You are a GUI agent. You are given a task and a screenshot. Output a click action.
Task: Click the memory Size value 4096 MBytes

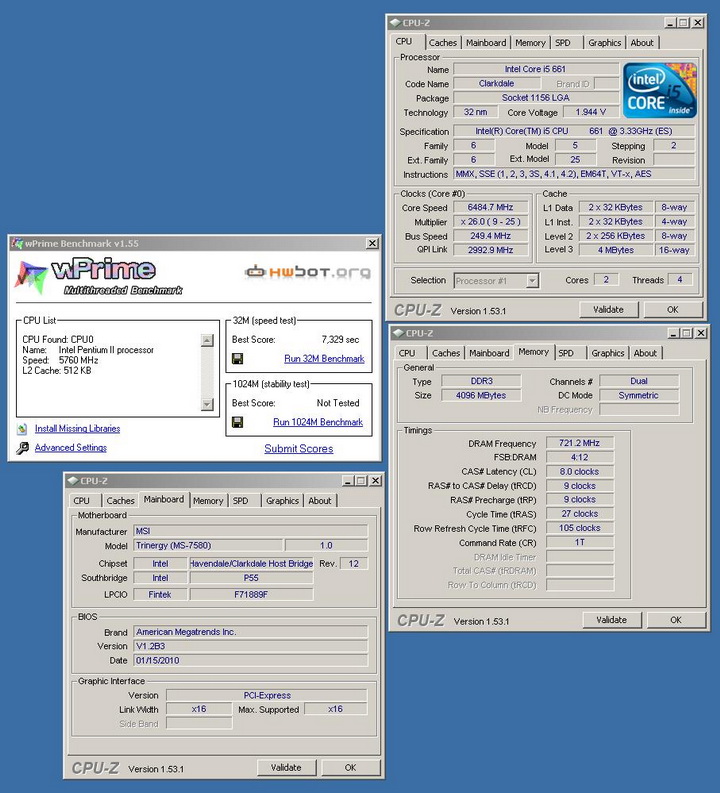pos(481,395)
